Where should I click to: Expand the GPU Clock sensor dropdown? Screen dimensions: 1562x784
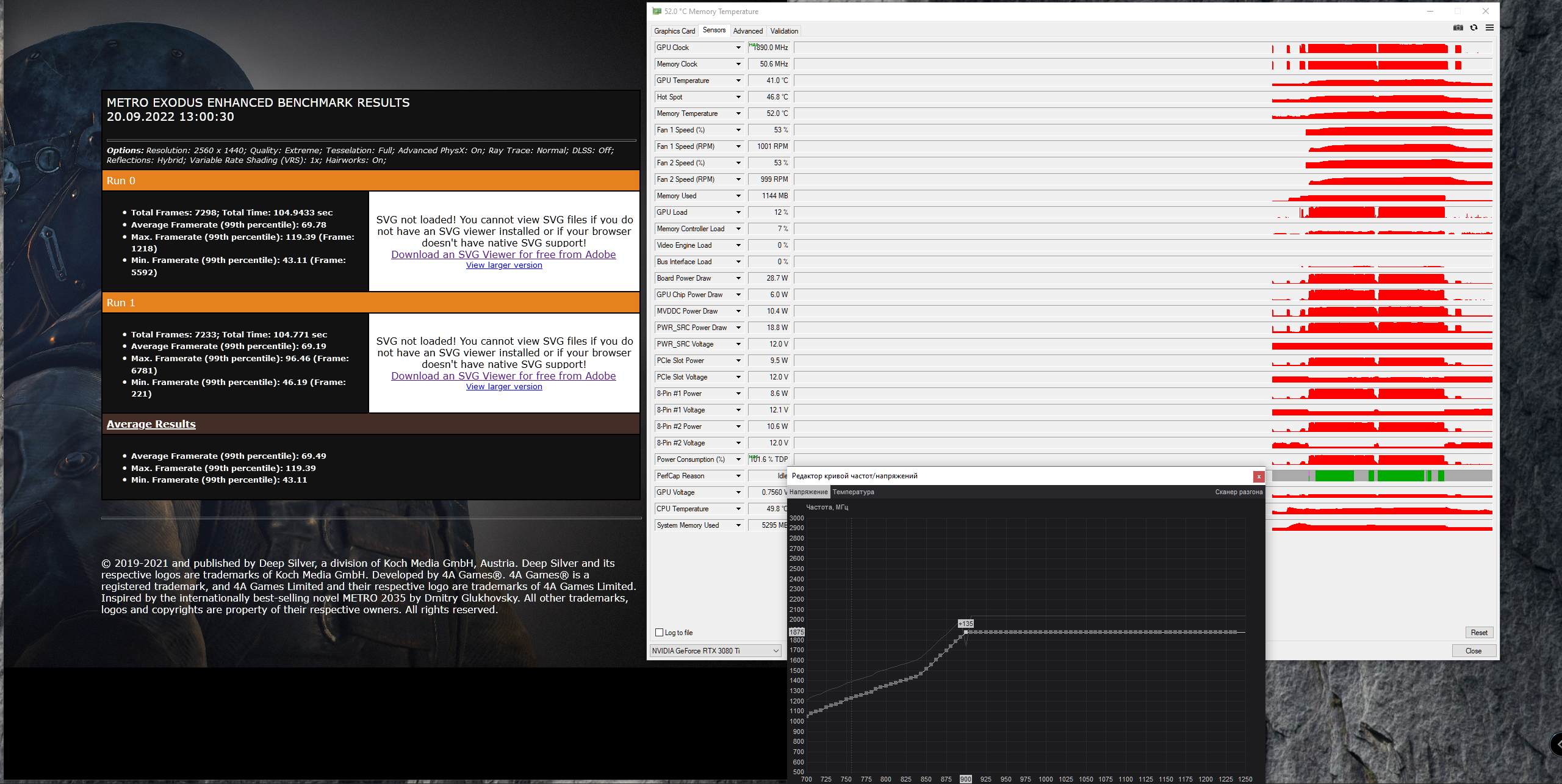(x=738, y=48)
